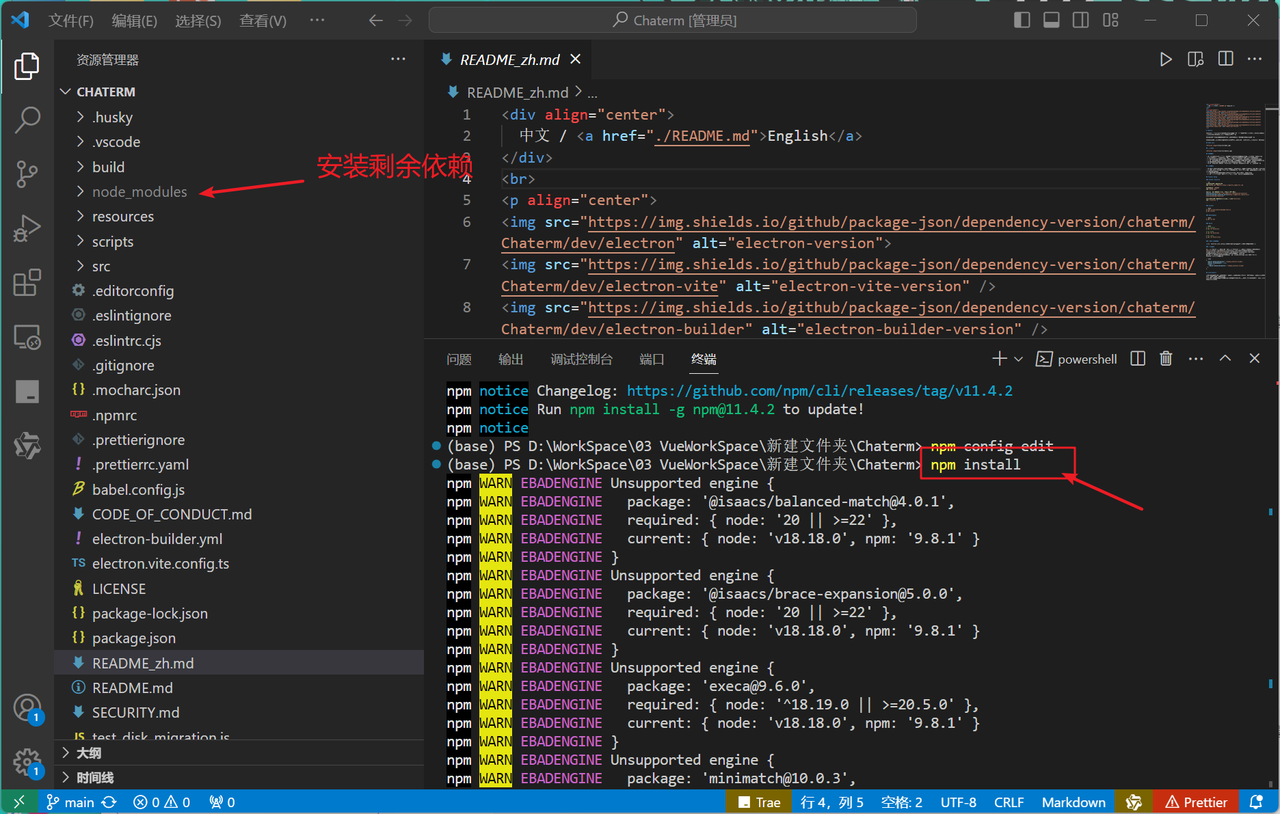Open the preview to the side icon
This screenshot has width=1280, height=814.
pyautogui.click(x=1195, y=60)
